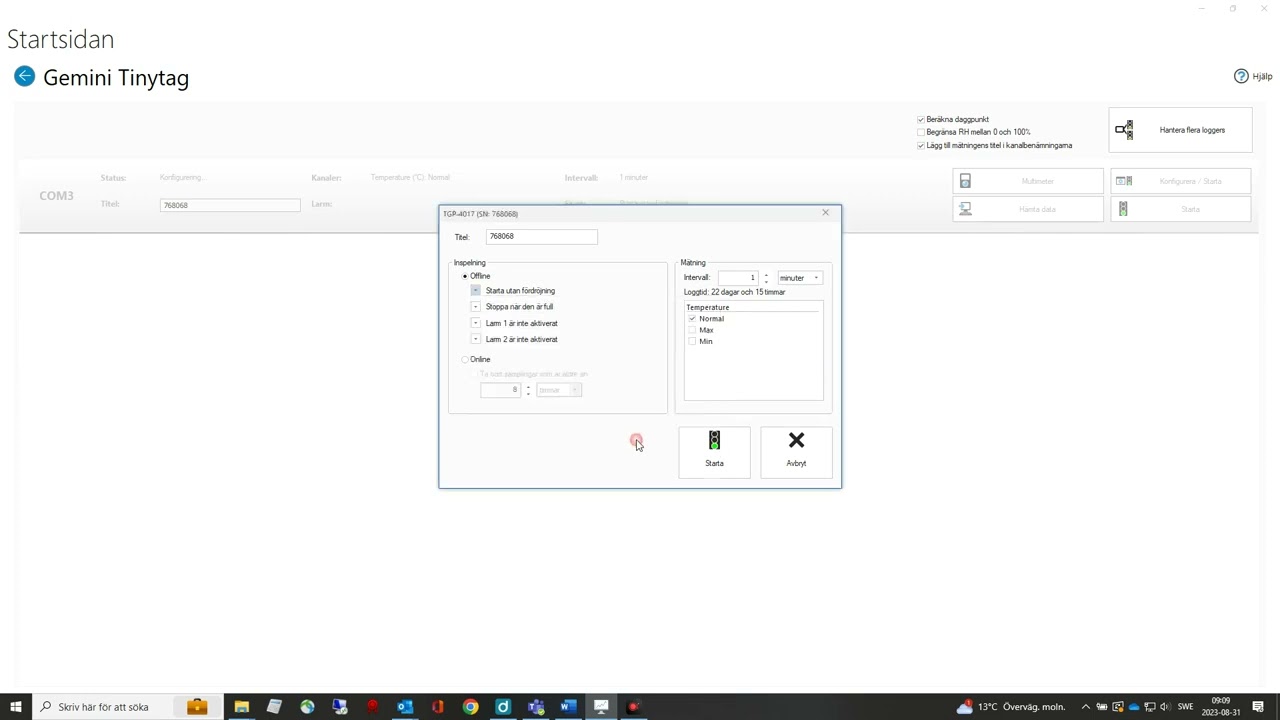The height and width of the screenshot is (720, 1280).
Task: Increase the Intervall value with up arrow
Action: [766, 275]
